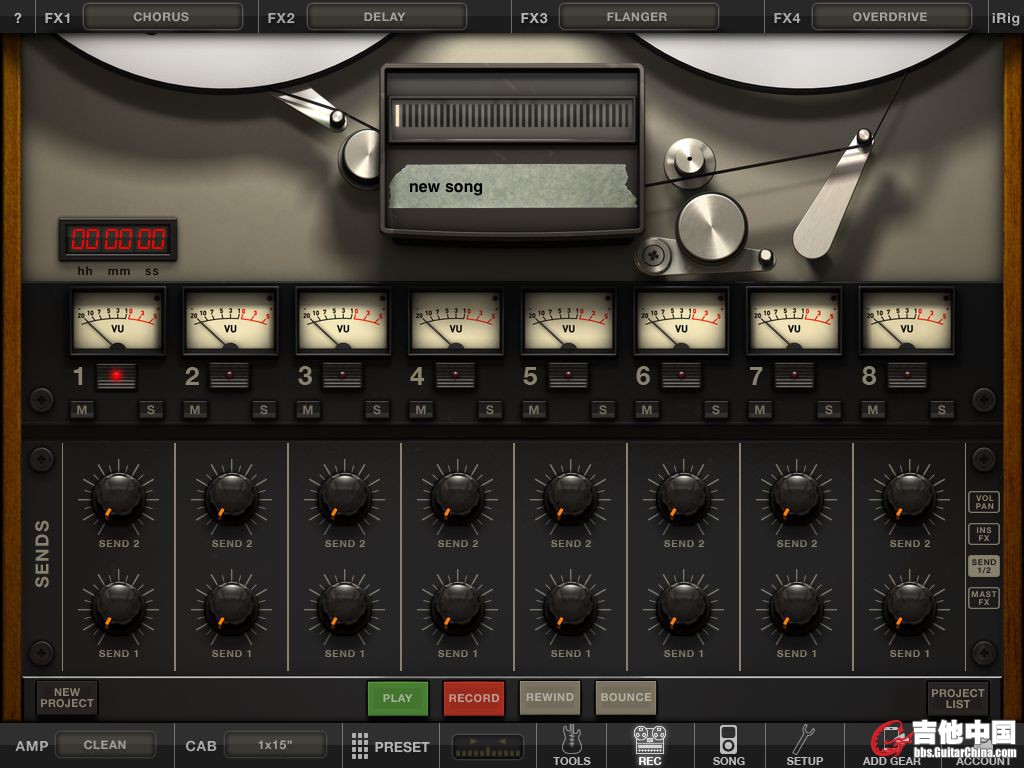Click track 1 Send 2 knob
The width and height of the screenshot is (1024, 768).
coord(118,499)
